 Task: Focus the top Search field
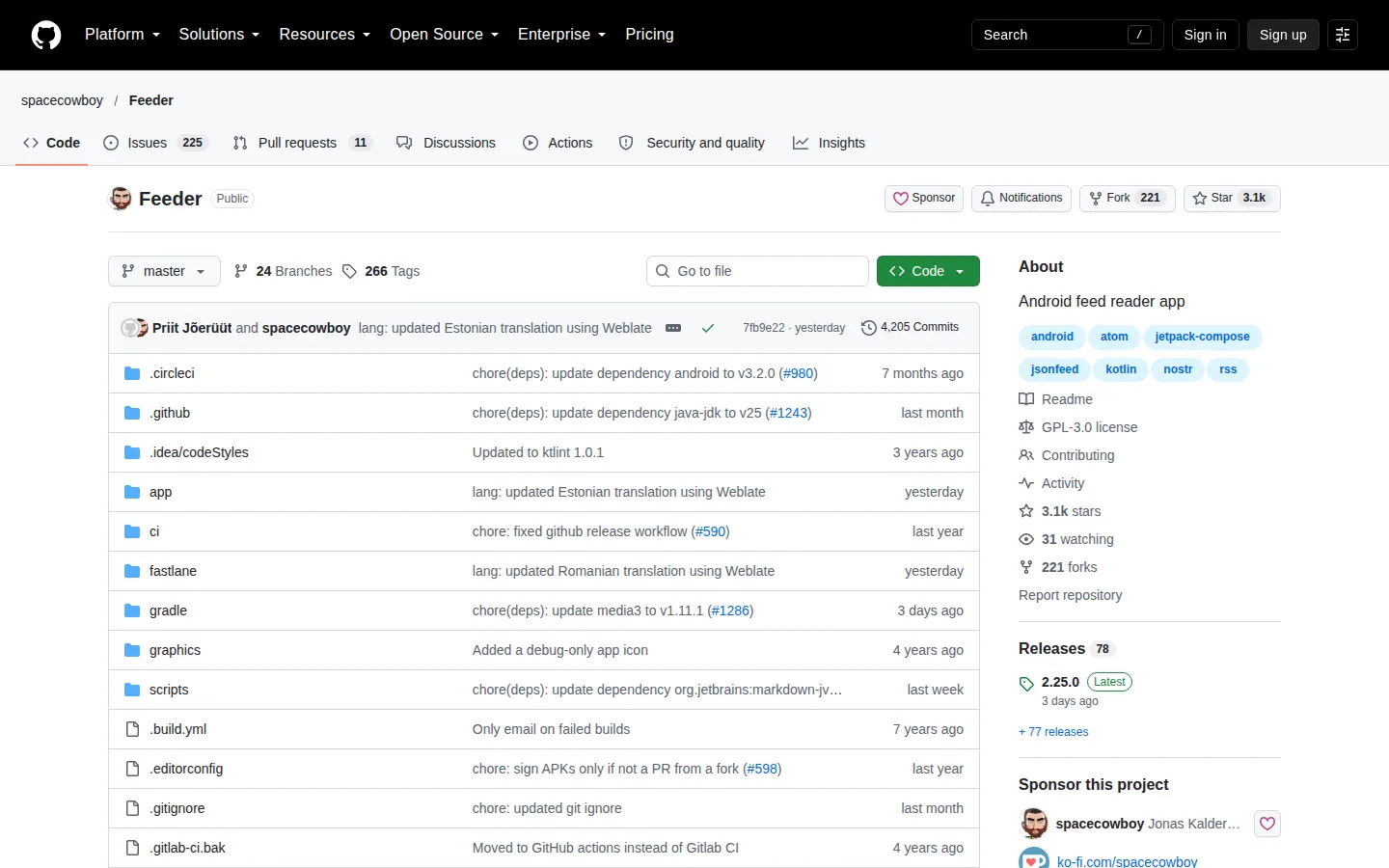(1068, 35)
